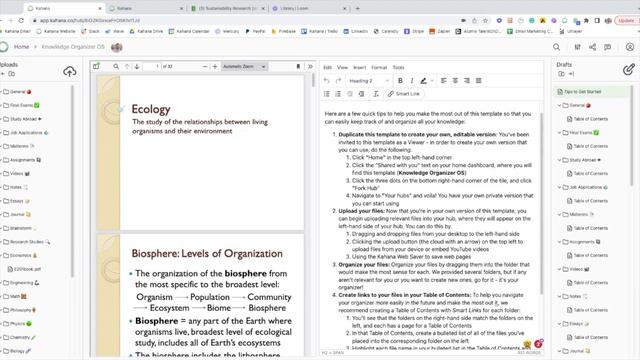The image size is (640, 360).
Task: Apply the text highlight color
Action: [424, 81]
